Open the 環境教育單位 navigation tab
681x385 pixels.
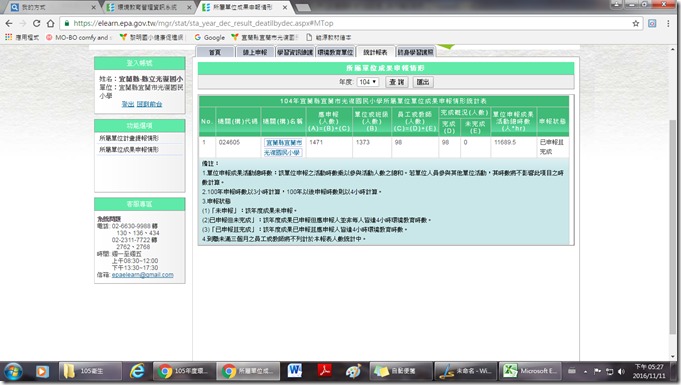pos(335,52)
